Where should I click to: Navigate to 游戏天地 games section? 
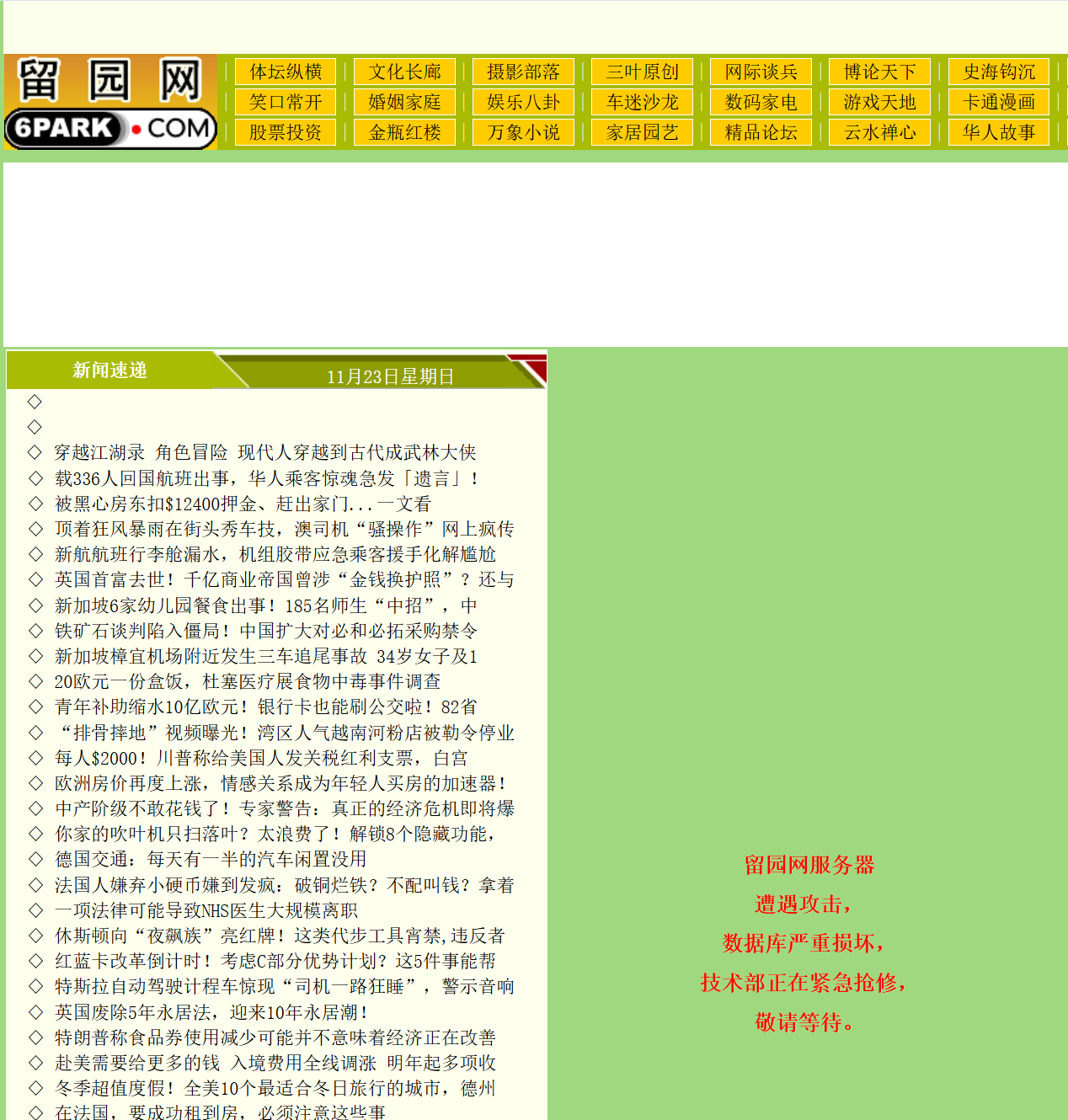(879, 102)
